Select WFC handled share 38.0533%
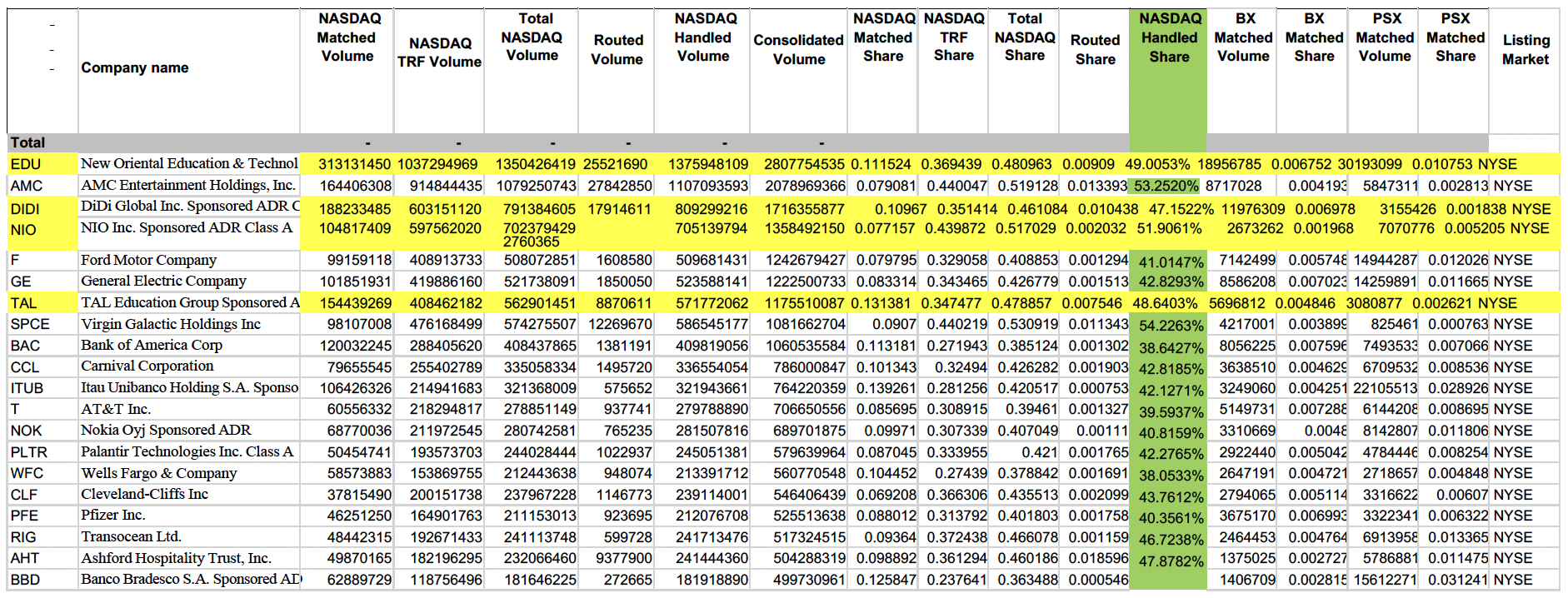Image resolution: width=1568 pixels, height=598 pixels. coord(1171,476)
